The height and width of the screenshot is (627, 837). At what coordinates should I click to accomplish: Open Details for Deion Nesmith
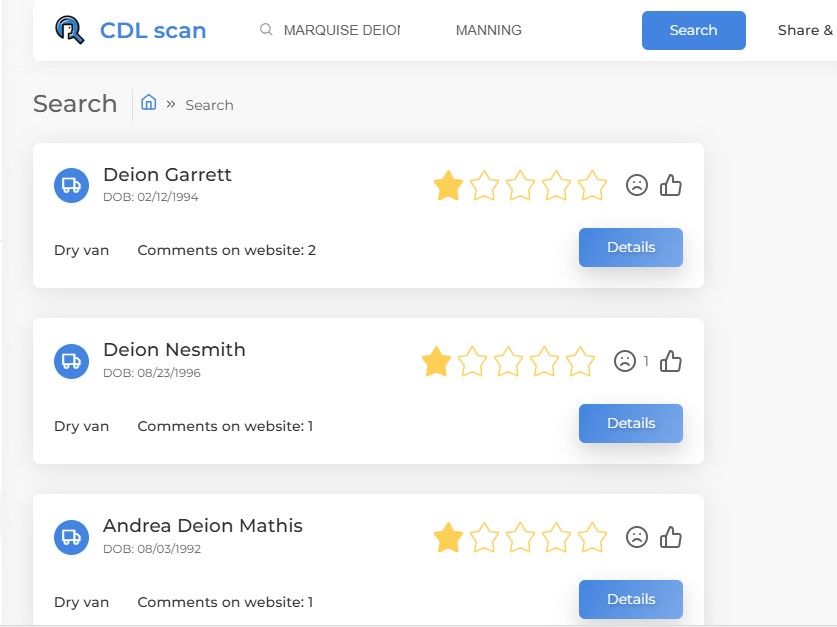630,423
